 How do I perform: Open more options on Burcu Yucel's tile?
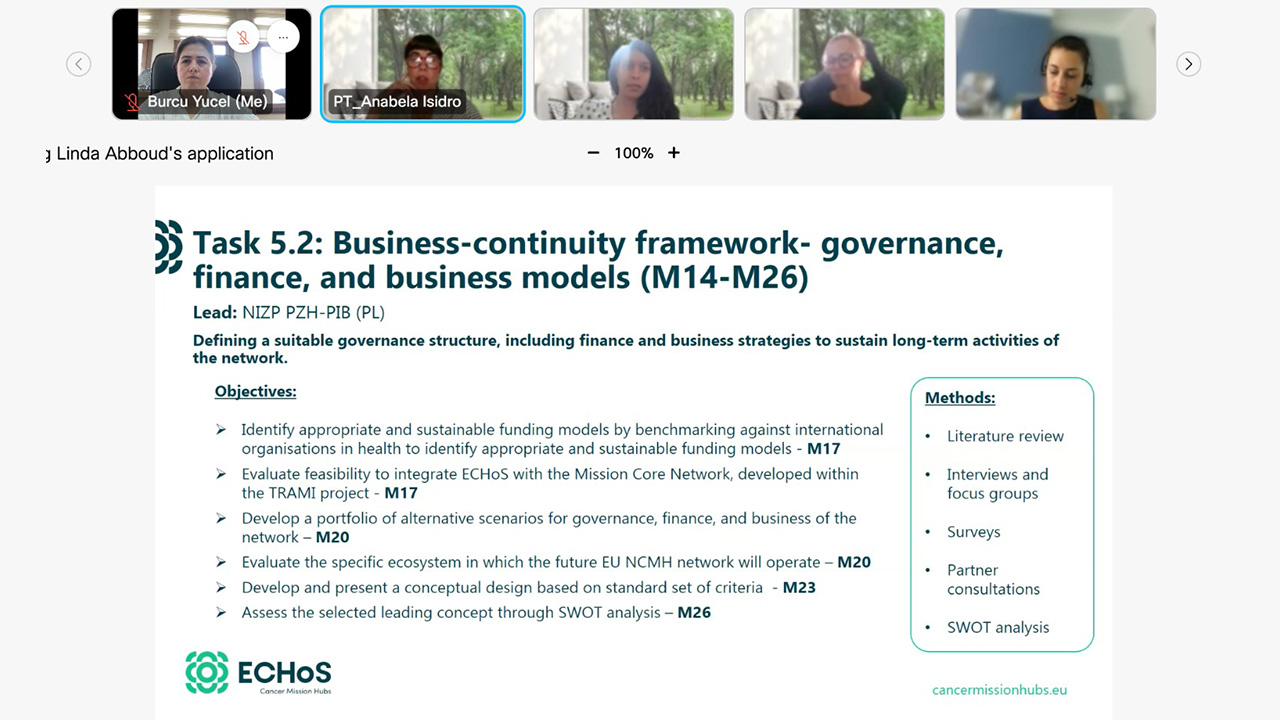[283, 37]
